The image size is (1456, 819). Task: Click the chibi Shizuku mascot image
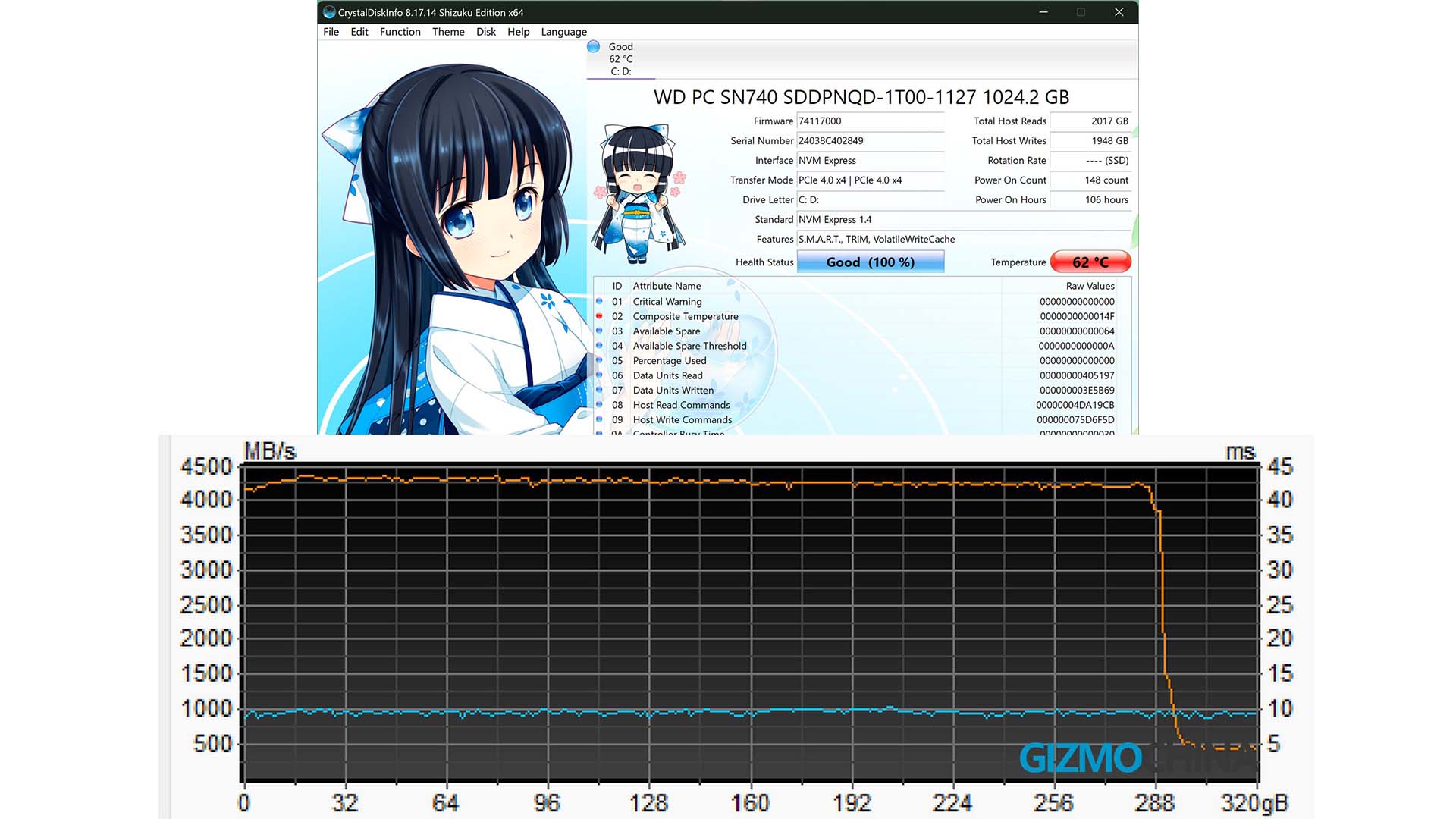(639, 194)
